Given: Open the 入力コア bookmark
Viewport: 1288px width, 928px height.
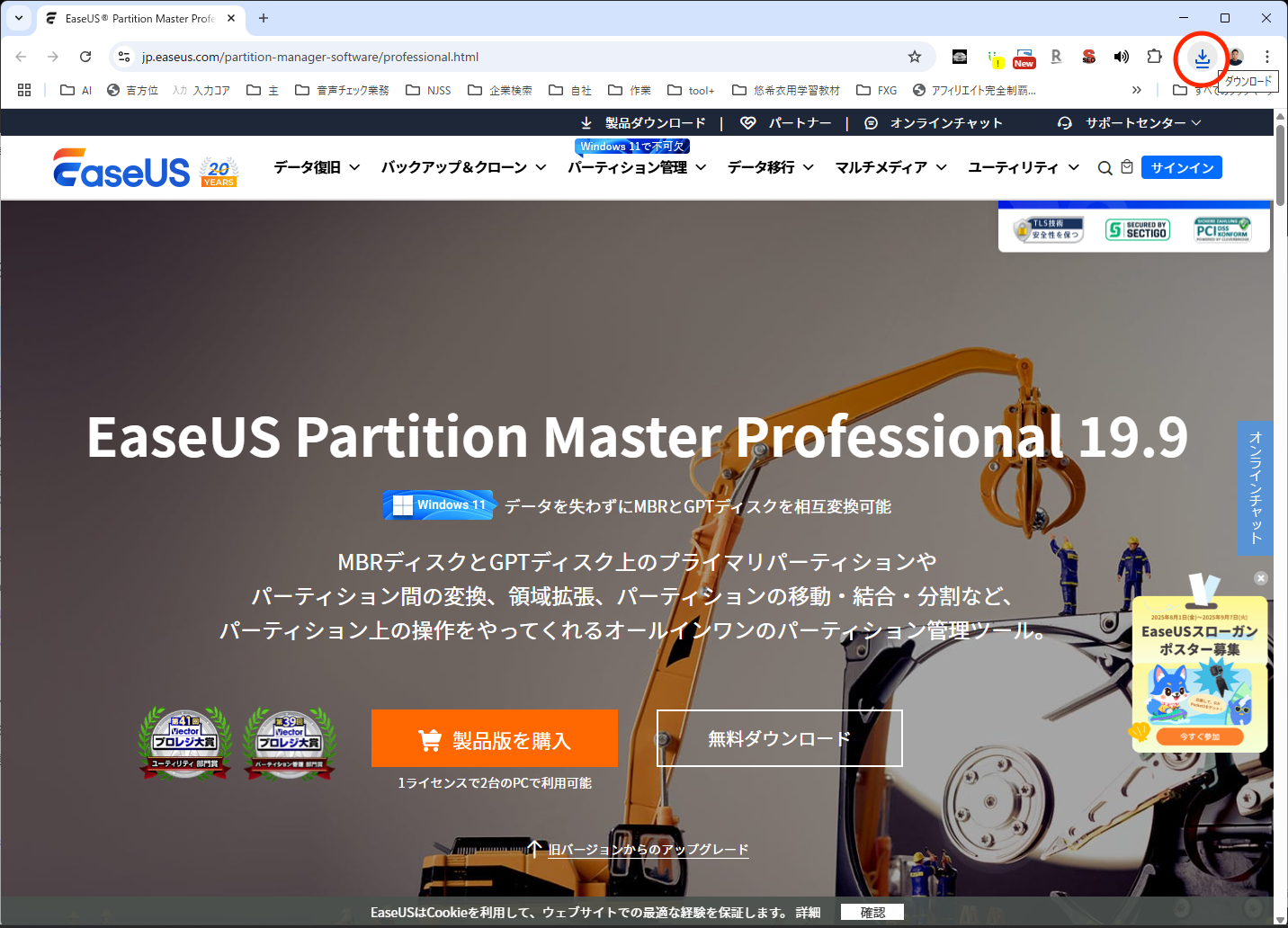Looking at the screenshot, I should point(201,90).
